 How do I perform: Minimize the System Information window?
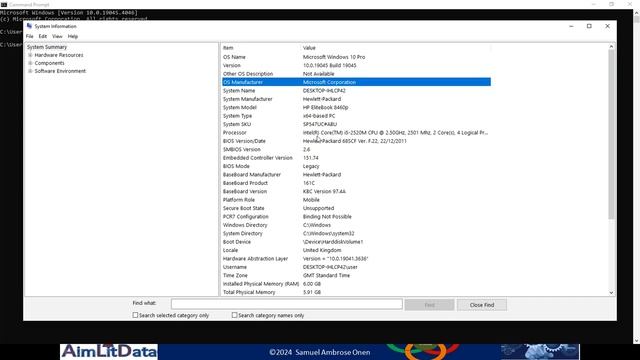571,26
